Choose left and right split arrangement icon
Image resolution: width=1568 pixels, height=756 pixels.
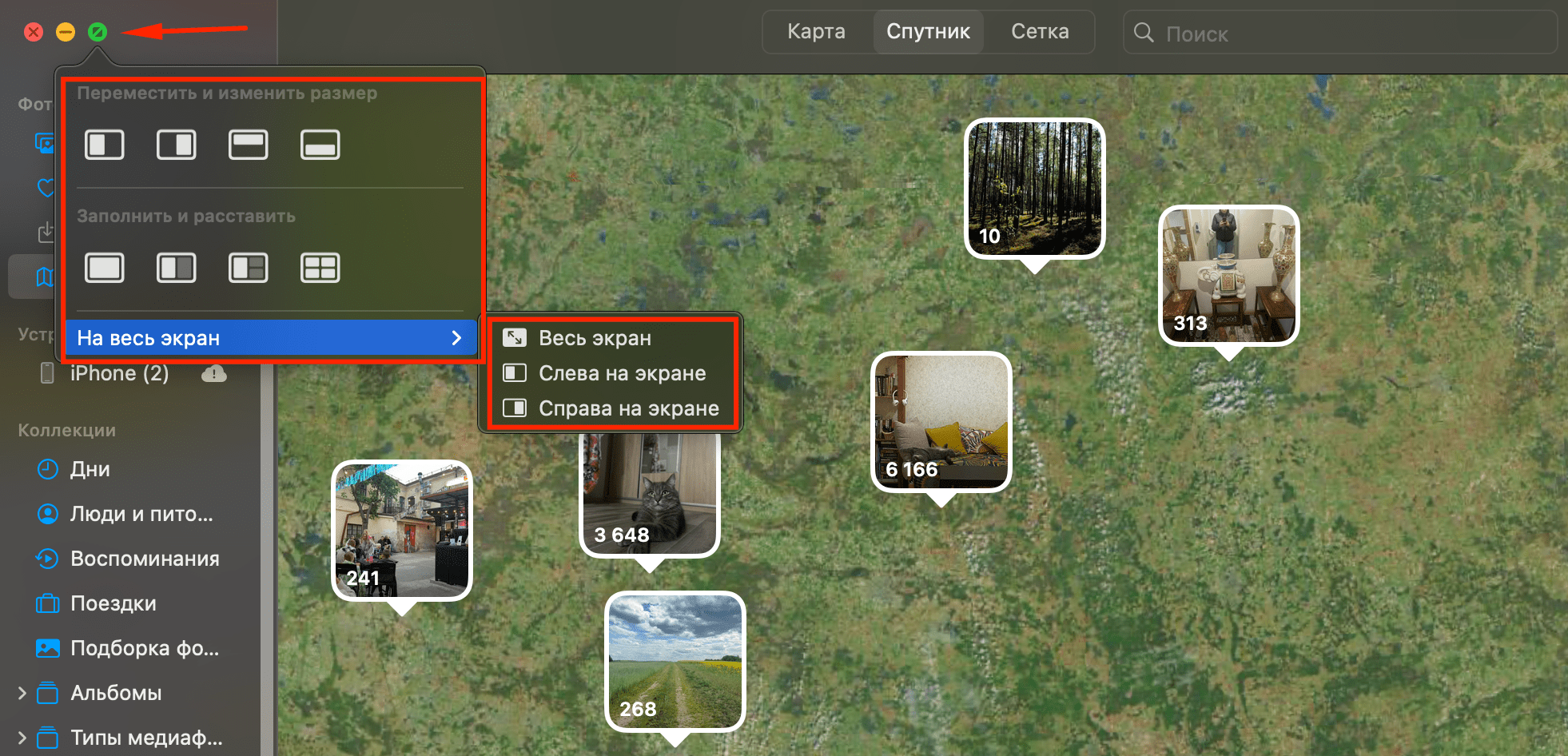177,268
